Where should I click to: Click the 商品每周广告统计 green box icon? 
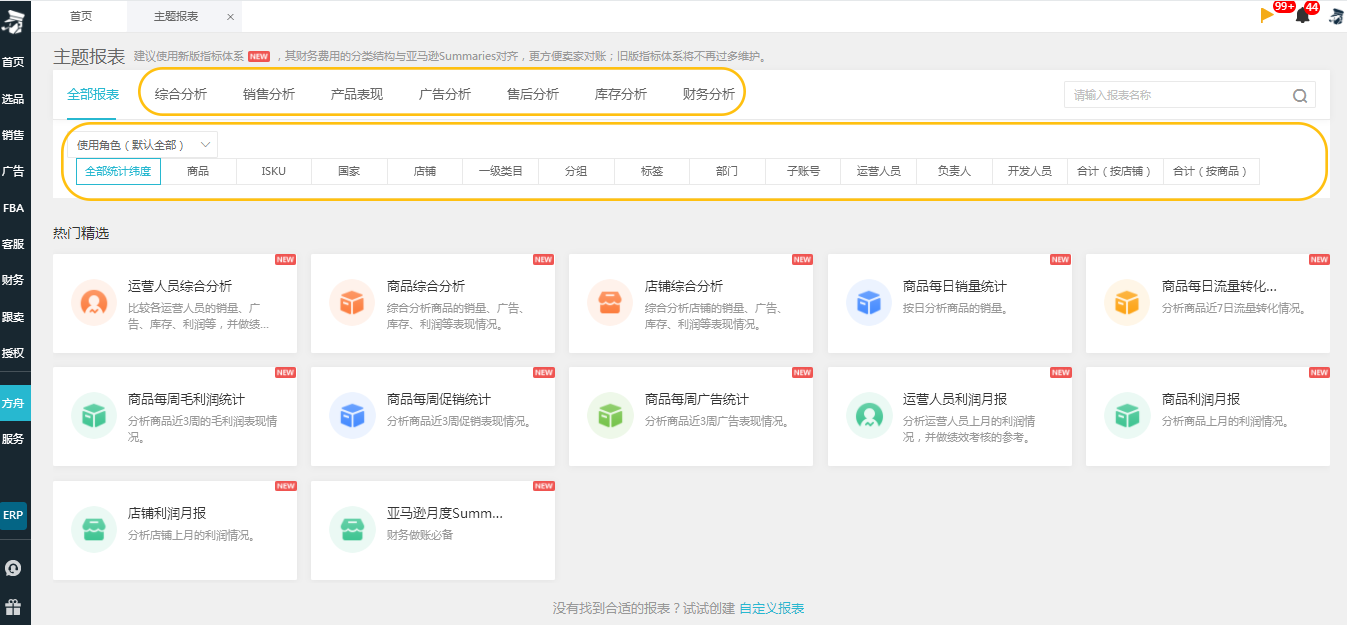click(610, 415)
